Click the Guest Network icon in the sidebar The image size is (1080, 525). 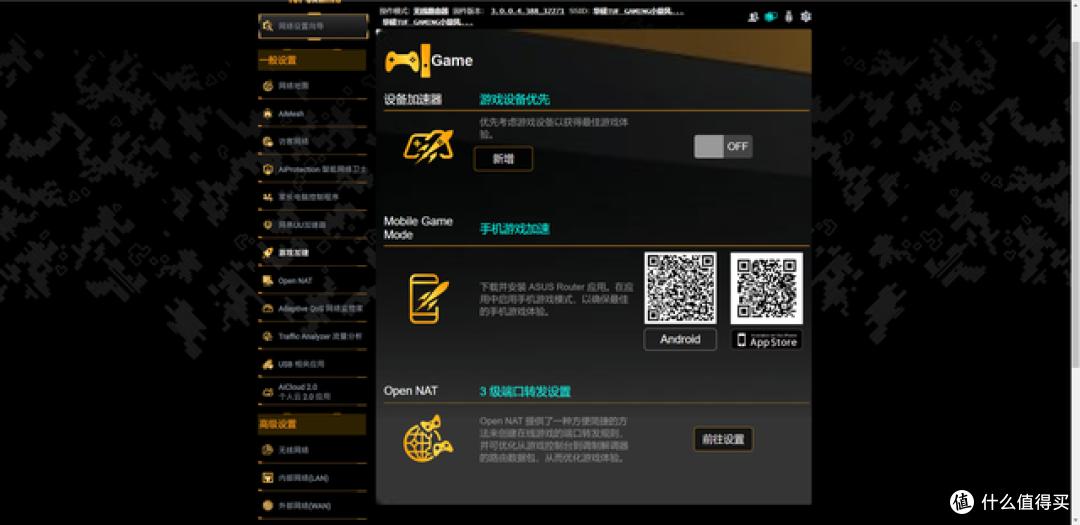(267, 141)
